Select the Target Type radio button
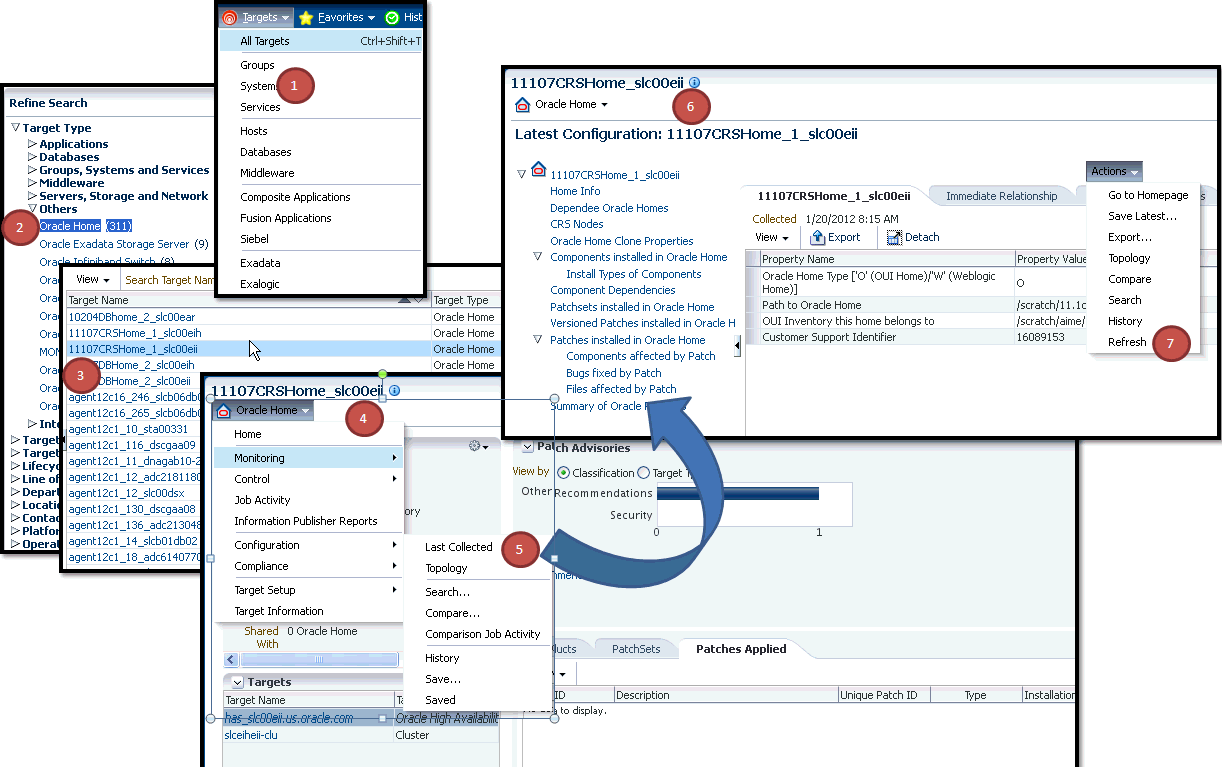Screen dimensions: 1222x767 [641, 472]
